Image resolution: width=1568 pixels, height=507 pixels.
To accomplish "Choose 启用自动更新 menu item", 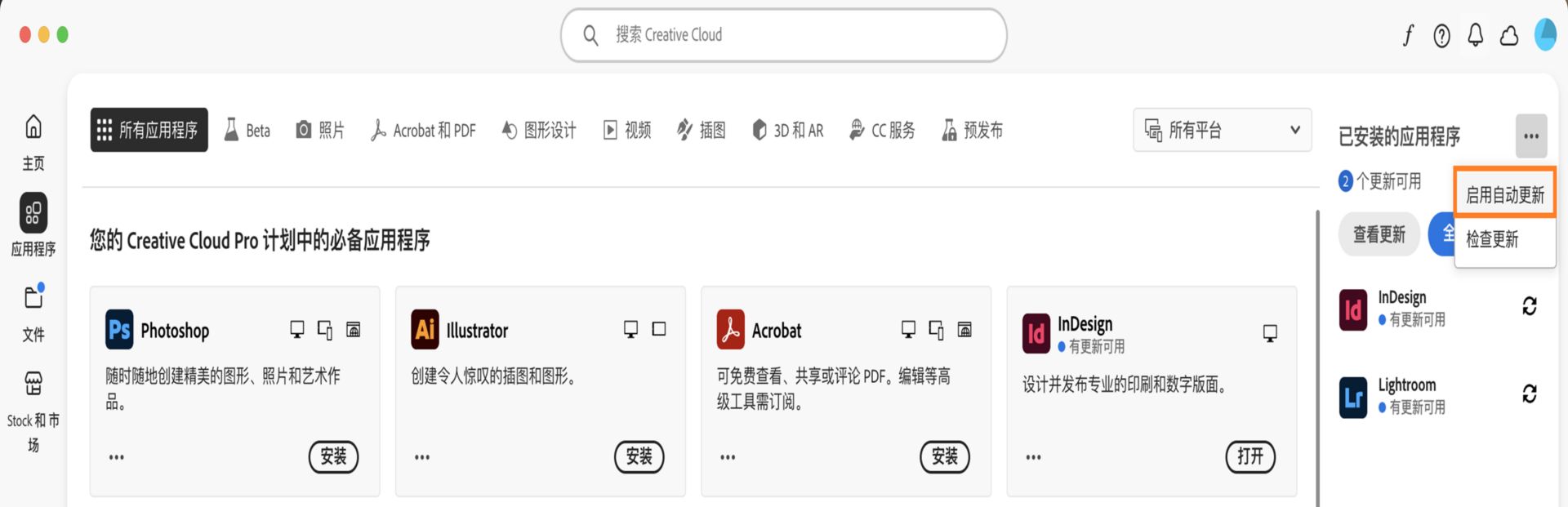I will 1505,194.
